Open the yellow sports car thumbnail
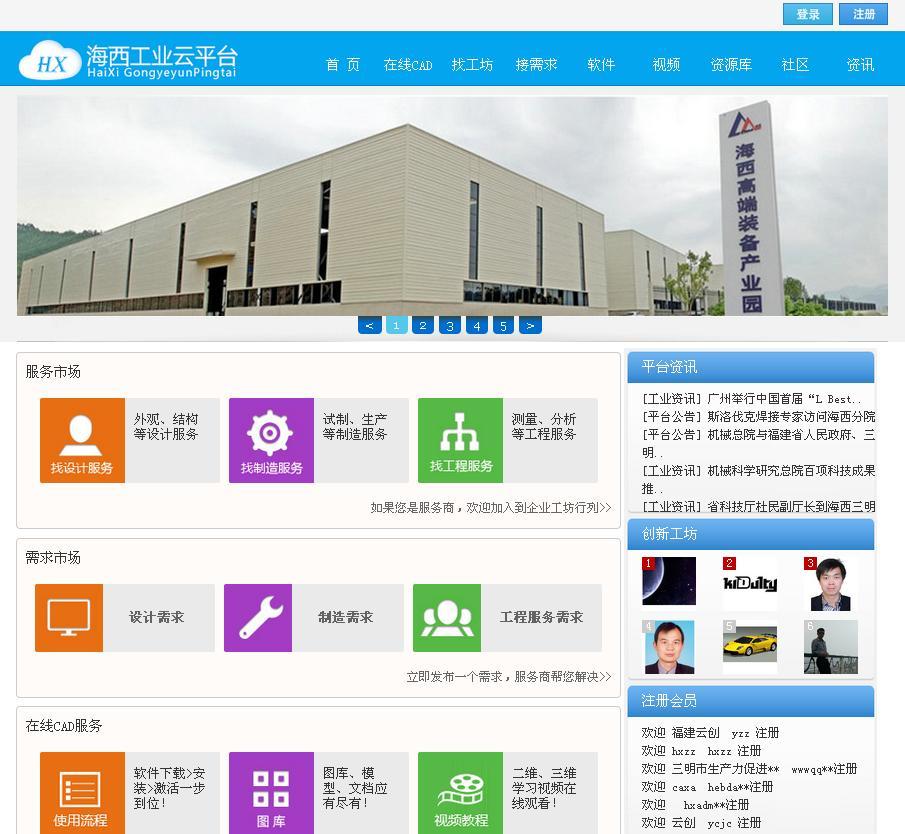 [750, 646]
